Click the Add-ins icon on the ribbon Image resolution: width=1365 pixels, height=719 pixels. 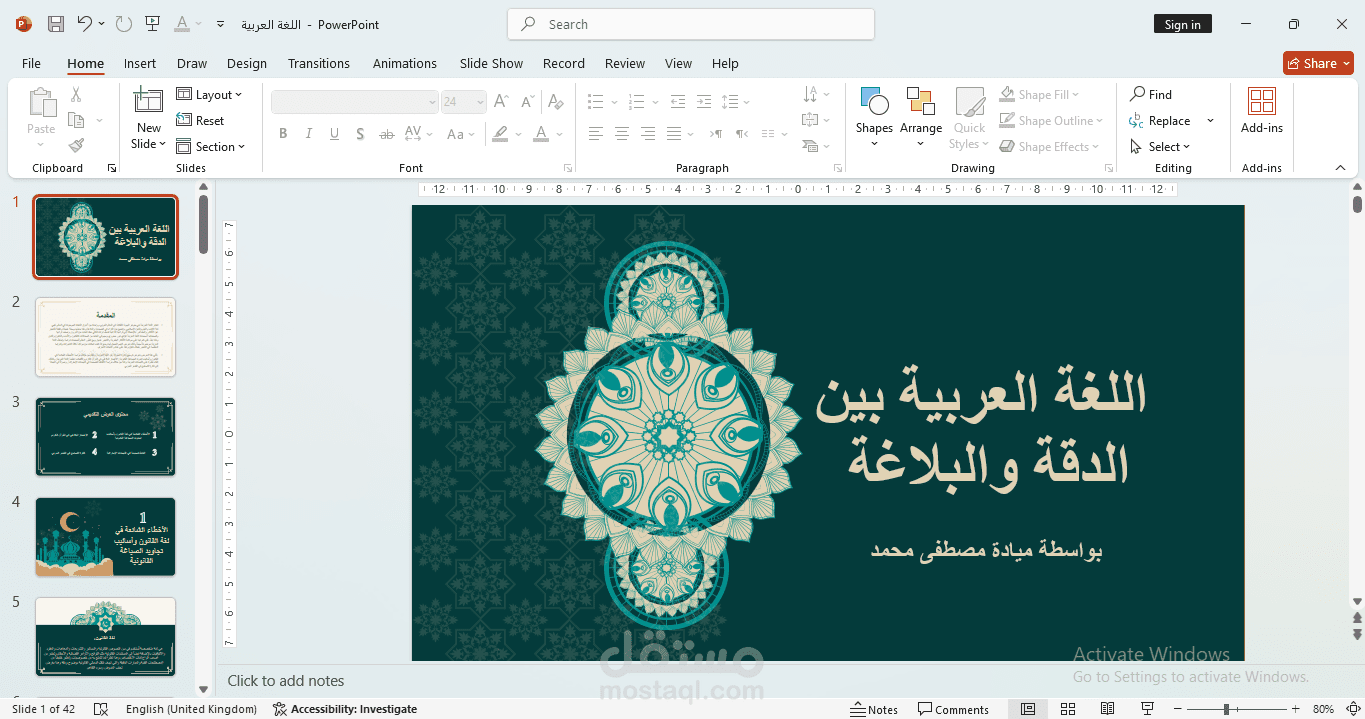click(1261, 112)
